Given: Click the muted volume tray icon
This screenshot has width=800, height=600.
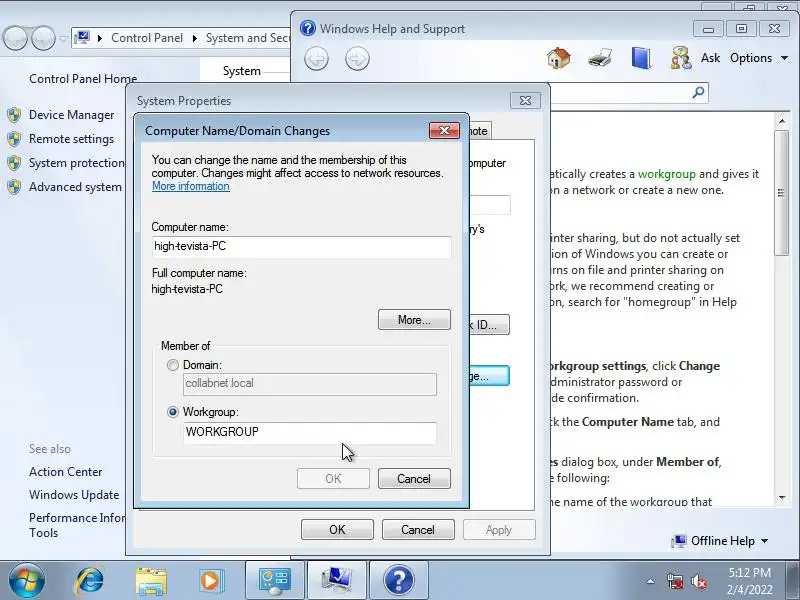Looking at the screenshot, I should pyautogui.click(x=698, y=581).
